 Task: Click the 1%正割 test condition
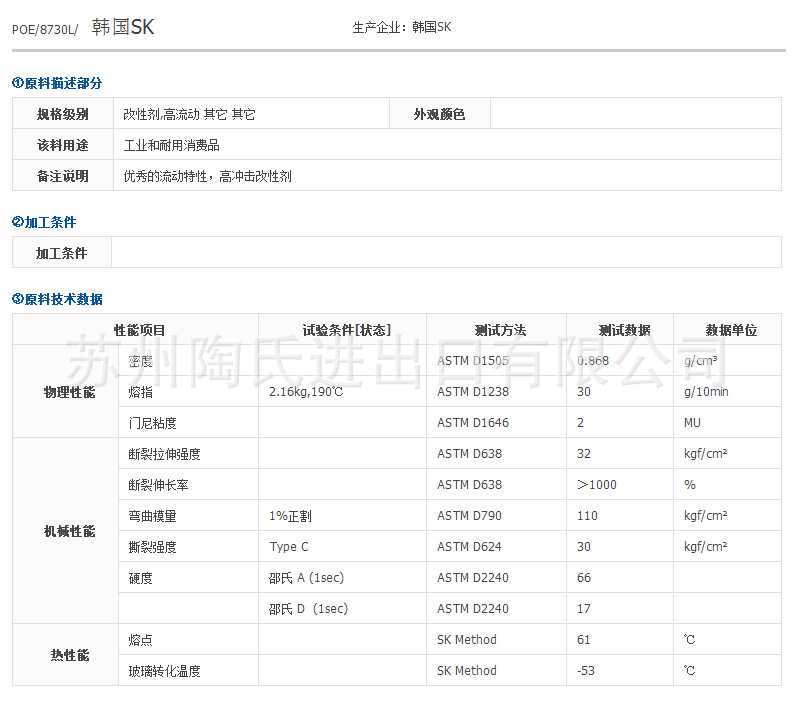(x=290, y=516)
